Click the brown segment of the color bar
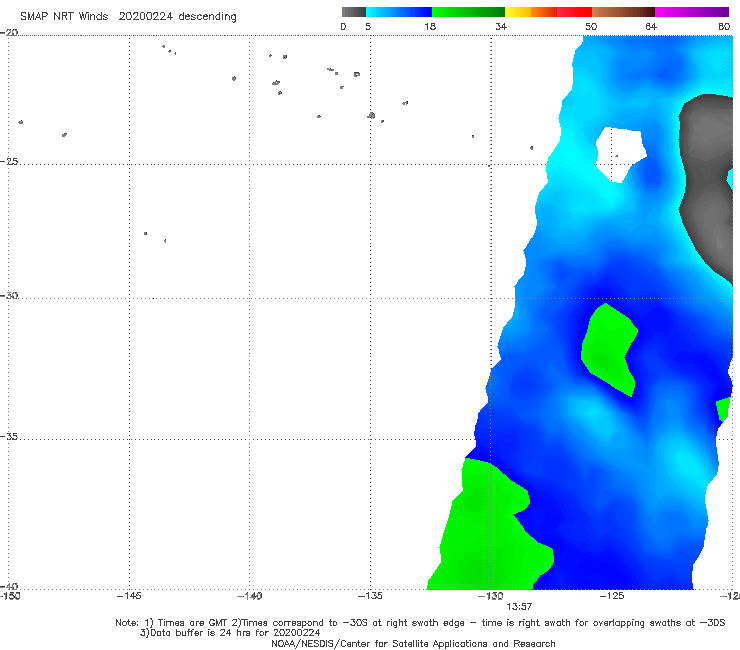 623,12
